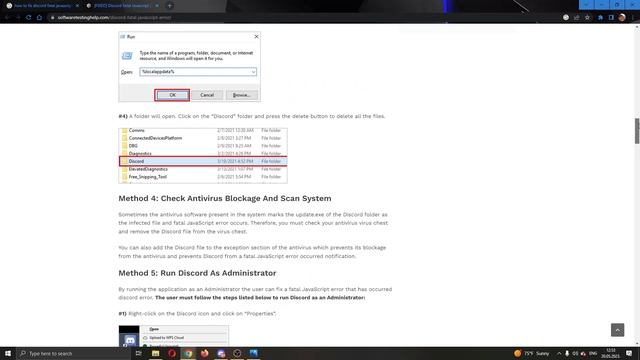
Task: Click step #1) Right-click on the Discord icon text
Action: pyautogui.click(x=197, y=313)
